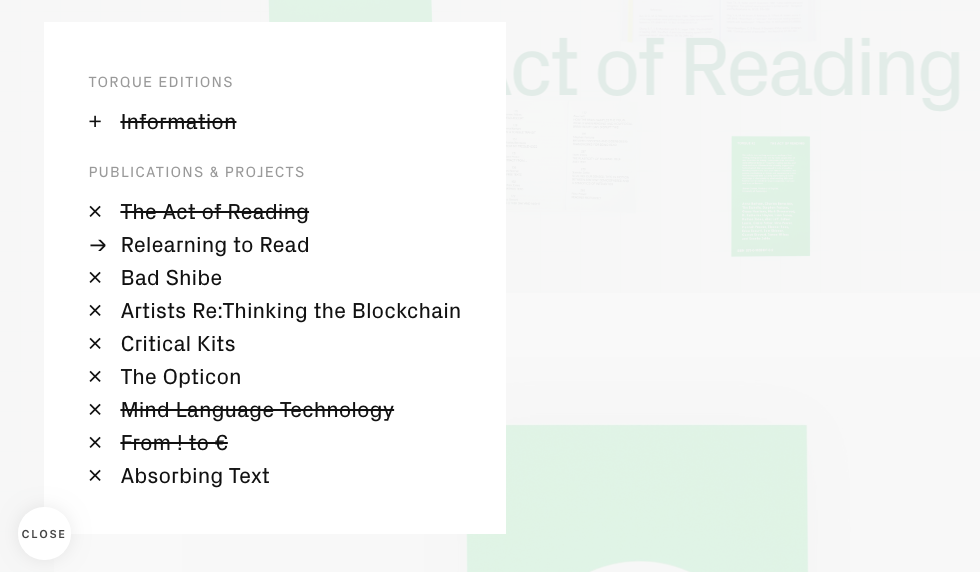Click the X icon beside Mind Language Technology
Viewport: 980px width, 572px height.
pos(95,410)
